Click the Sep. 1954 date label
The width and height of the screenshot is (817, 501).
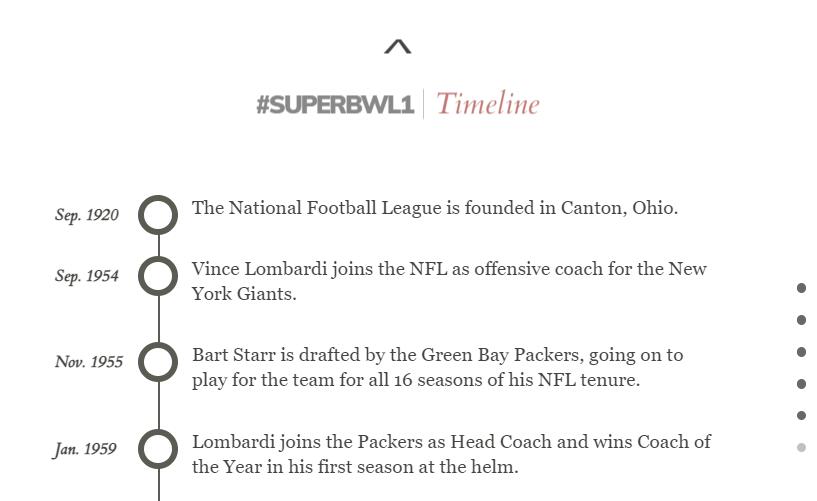[87, 276]
